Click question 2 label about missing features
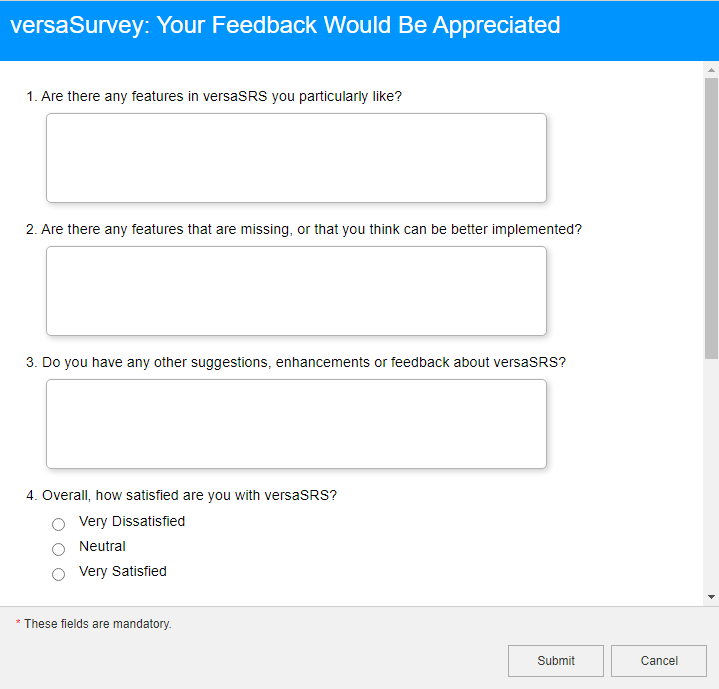The height and width of the screenshot is (689, 719). 304,229
